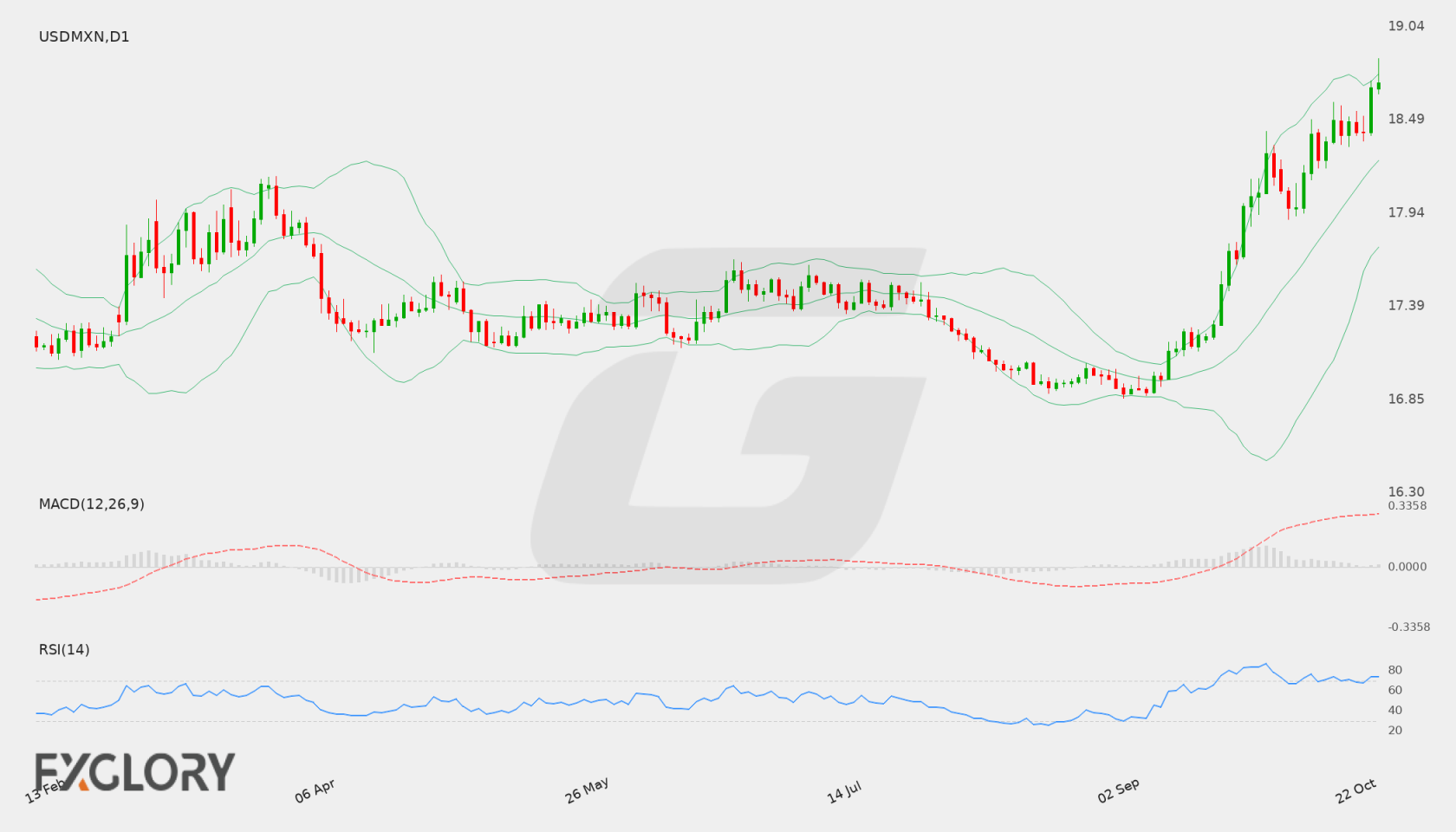Click the RSI 40 level label
Screen dimensions: 1456x832
[x=1395, y=710]
